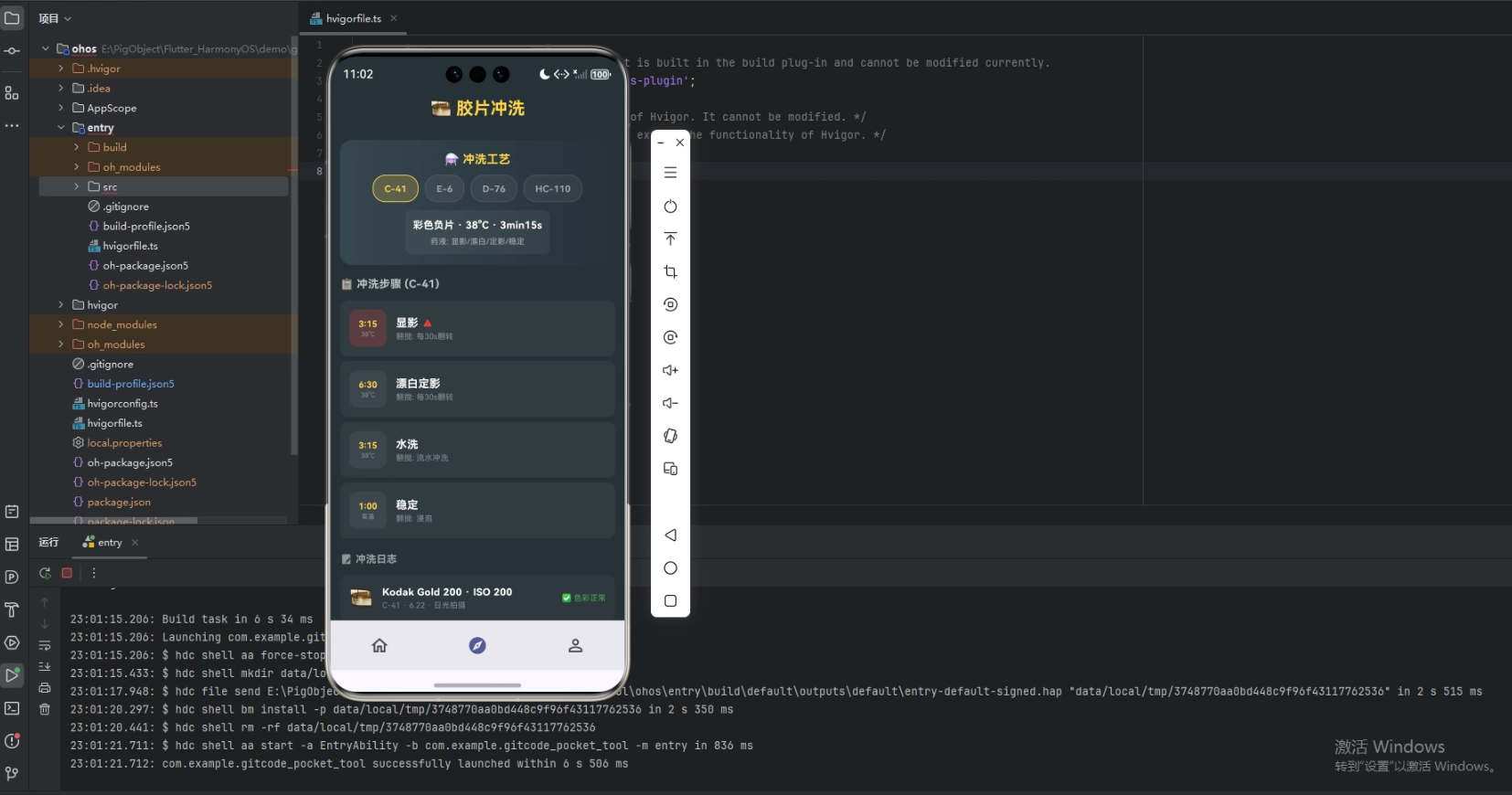Open the 显影 3:15 step card

coord(477,328)
